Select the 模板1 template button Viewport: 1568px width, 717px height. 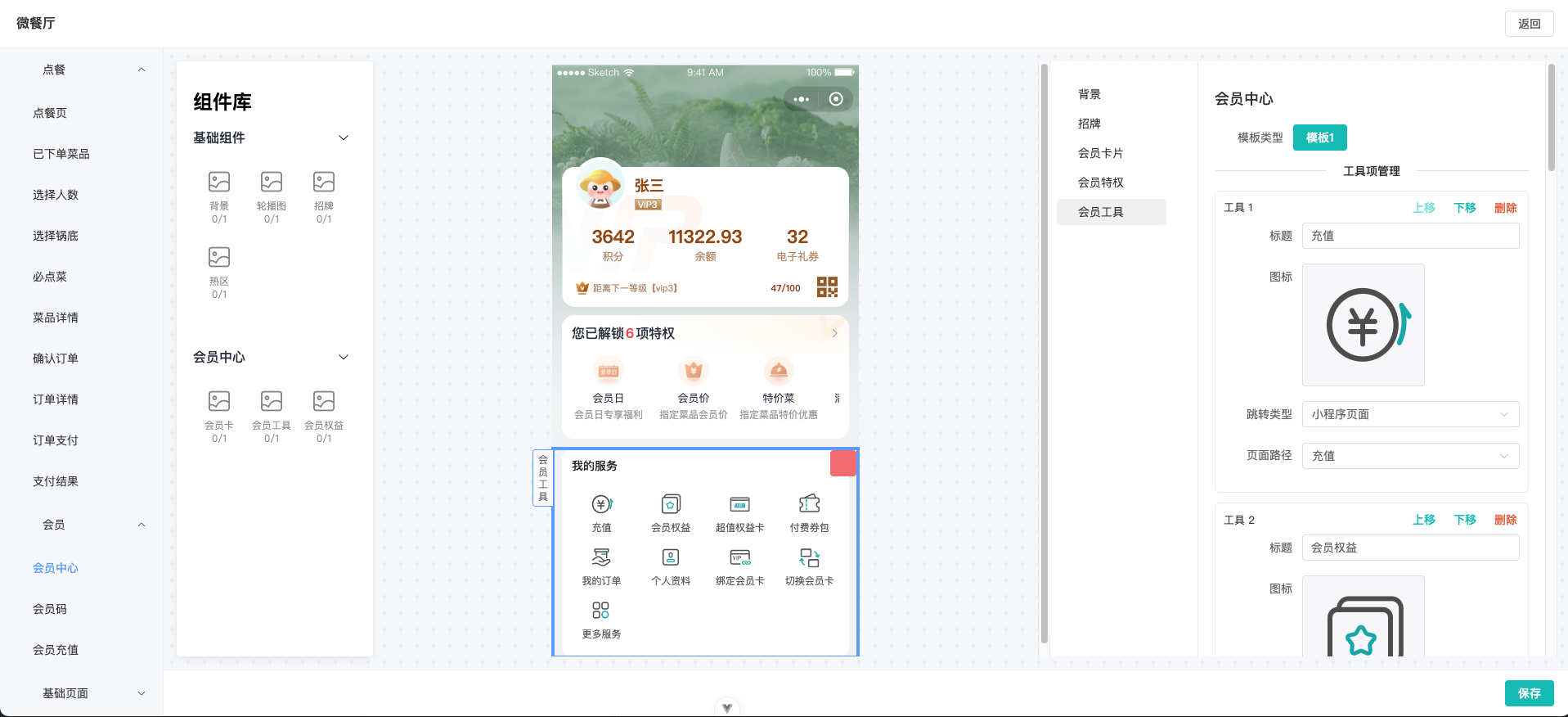tap(1320, 138)
